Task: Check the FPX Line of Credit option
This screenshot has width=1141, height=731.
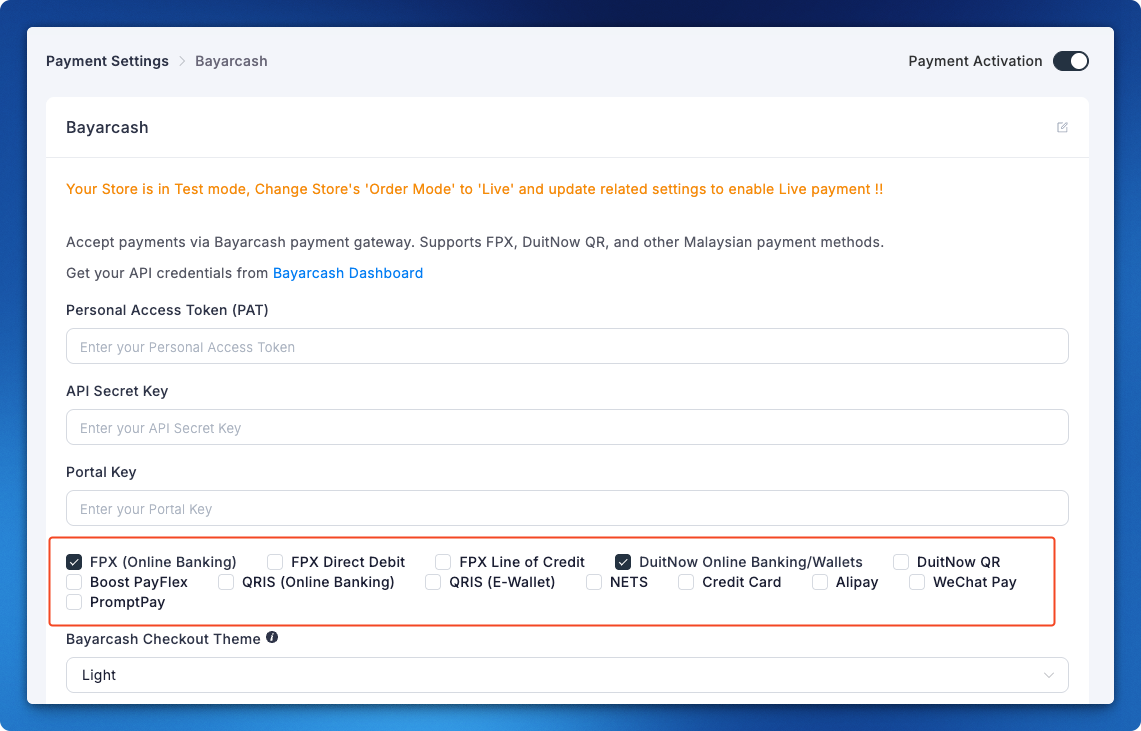Action: click(x=443, y=562)
